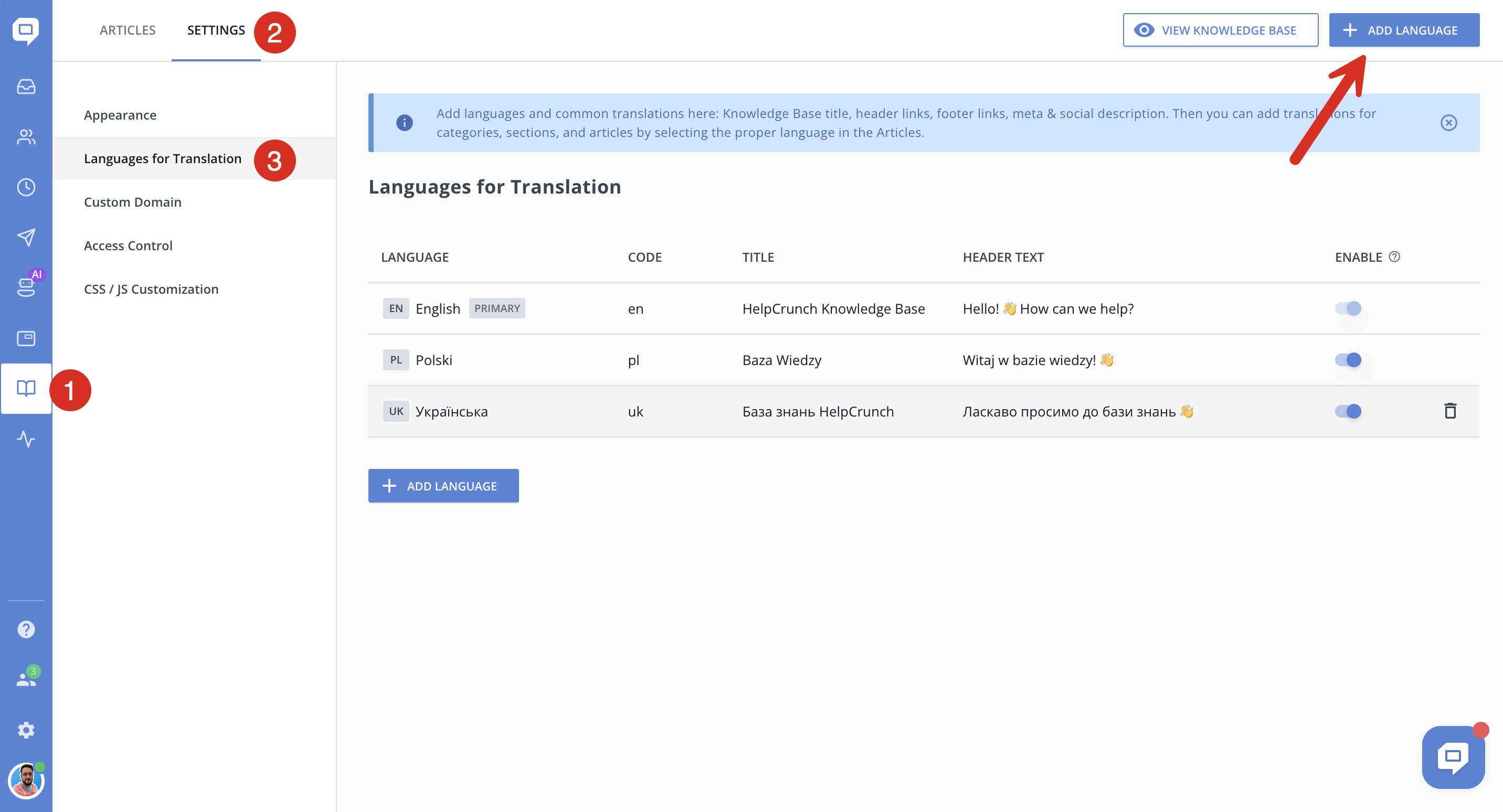Open the paper plane campaigns icon
Viewport: 1503px width, 812px height.
coord(26,238)
